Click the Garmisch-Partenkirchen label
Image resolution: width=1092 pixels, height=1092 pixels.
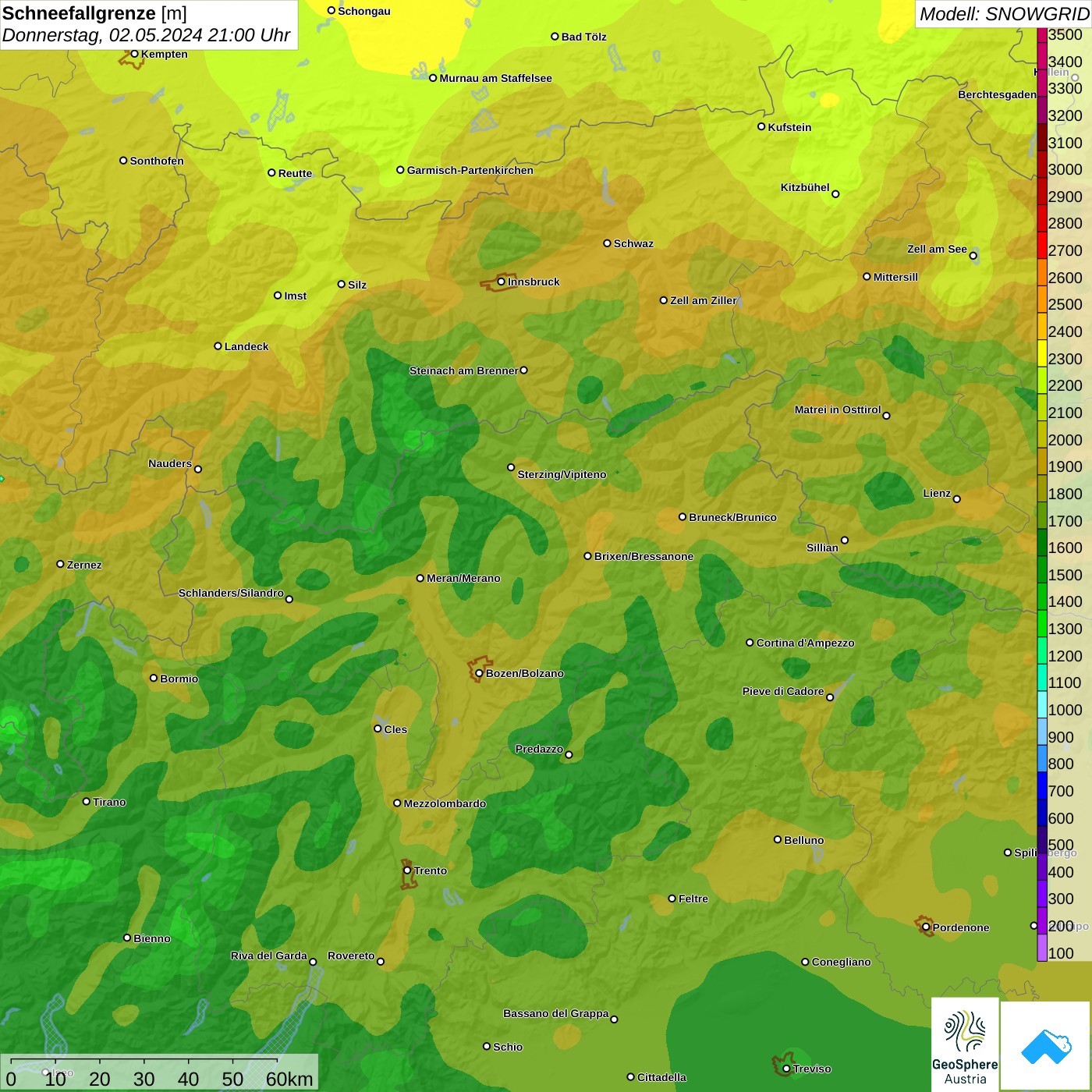pos(470,170)
